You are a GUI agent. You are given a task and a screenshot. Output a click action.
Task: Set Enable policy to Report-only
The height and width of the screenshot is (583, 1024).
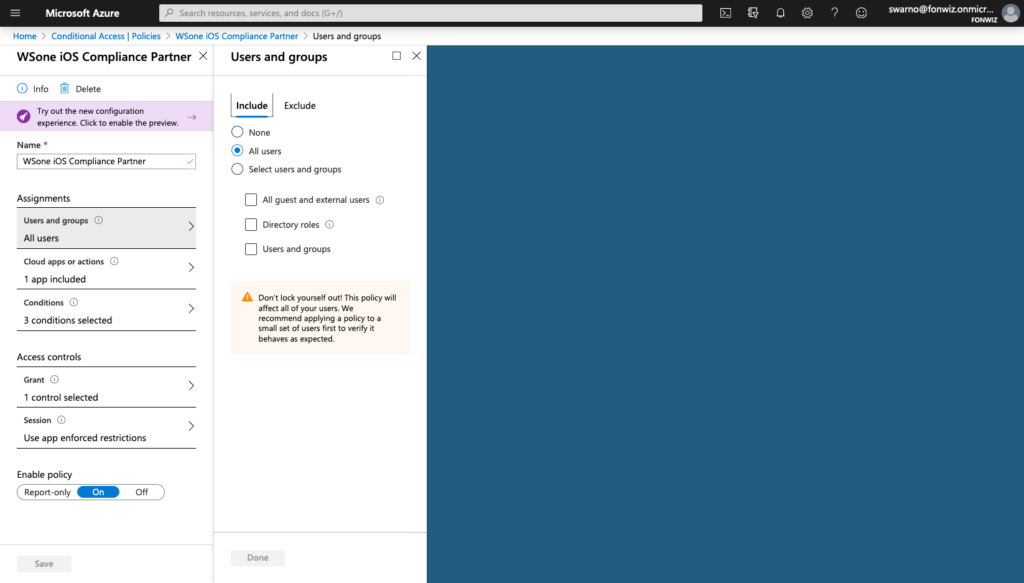47,492
